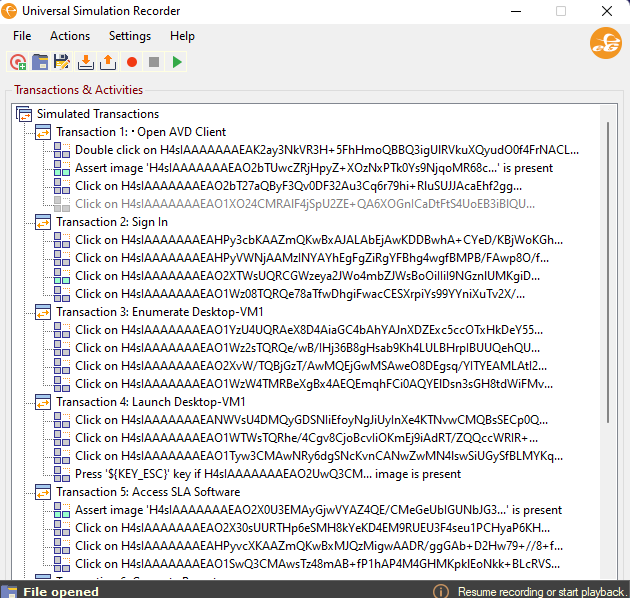
Task: Open the File menu
Action: point(22,36)
